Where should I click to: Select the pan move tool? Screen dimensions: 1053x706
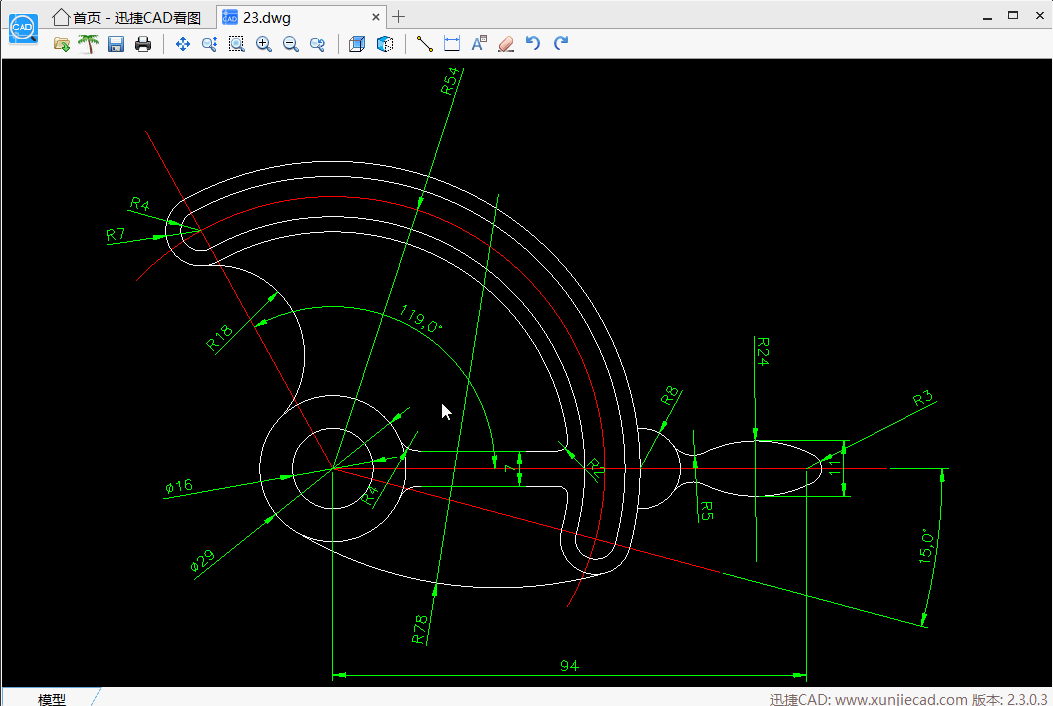tap(182, 44)
